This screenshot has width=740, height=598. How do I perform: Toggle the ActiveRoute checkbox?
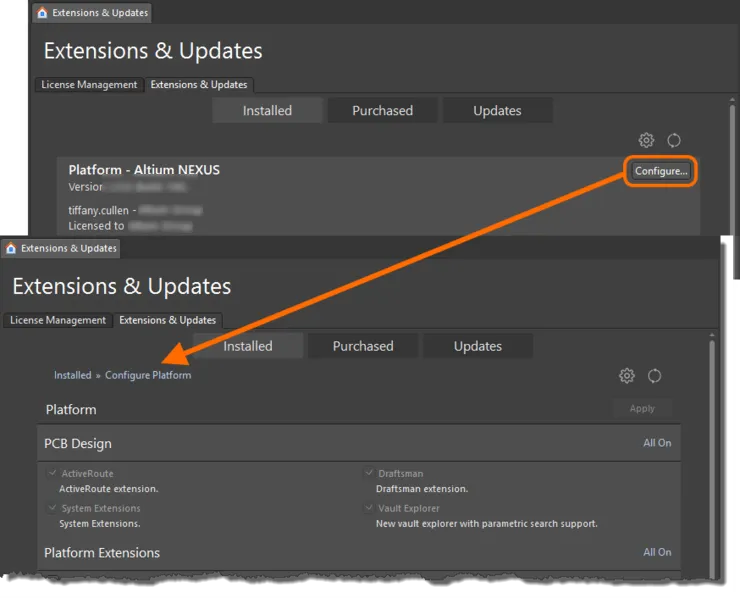tap(52, 472)
